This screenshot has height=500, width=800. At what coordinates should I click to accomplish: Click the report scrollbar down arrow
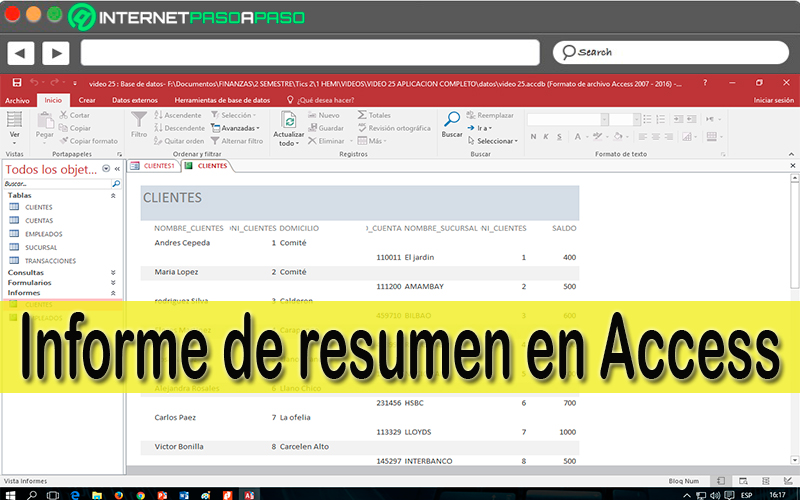794,460
